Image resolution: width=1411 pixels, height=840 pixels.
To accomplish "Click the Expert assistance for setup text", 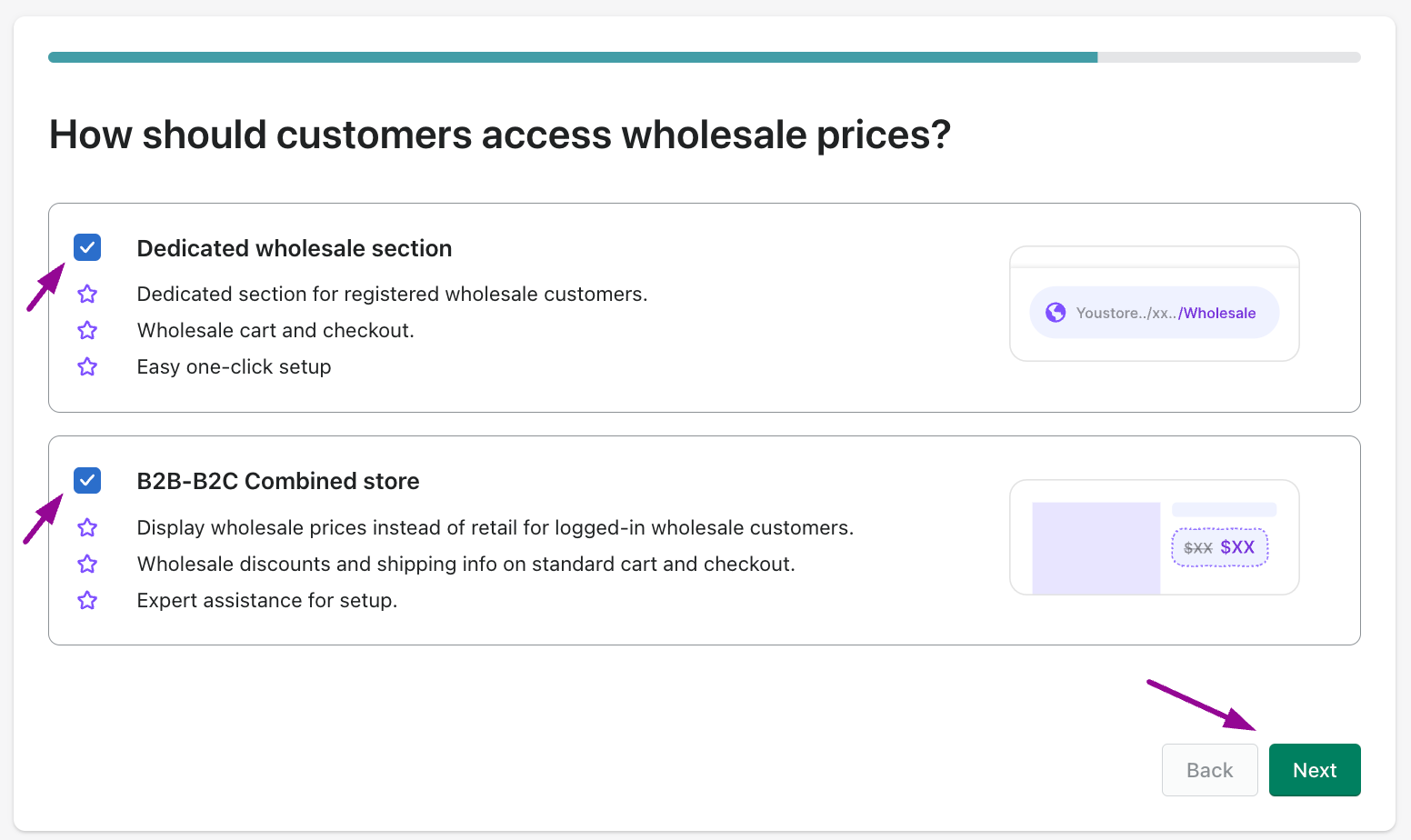I will tap(267, 600).
